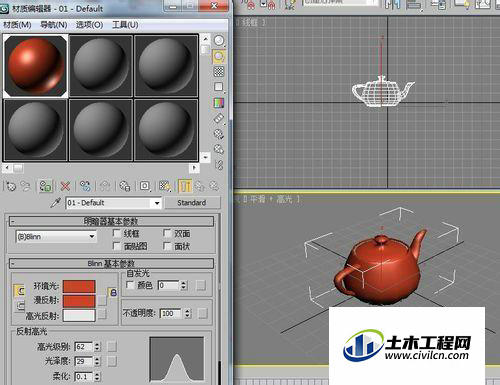Click the 柔化 spinner arrows

(97, 377)
